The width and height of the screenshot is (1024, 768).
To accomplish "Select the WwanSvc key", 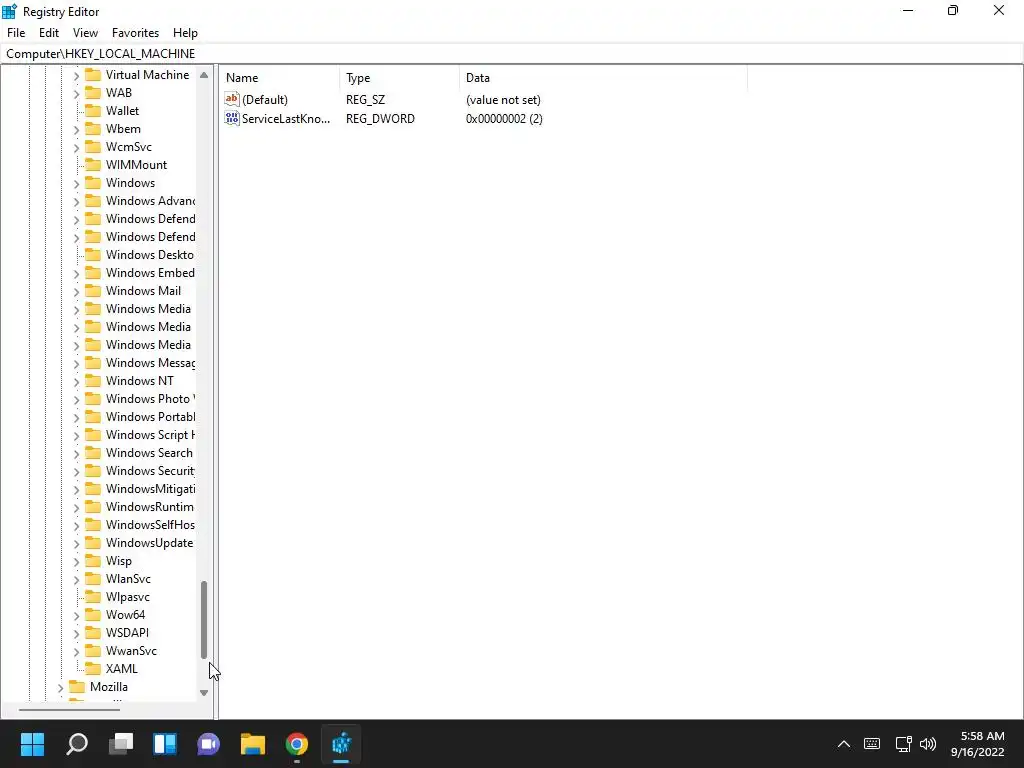I will tap(131, 650).
